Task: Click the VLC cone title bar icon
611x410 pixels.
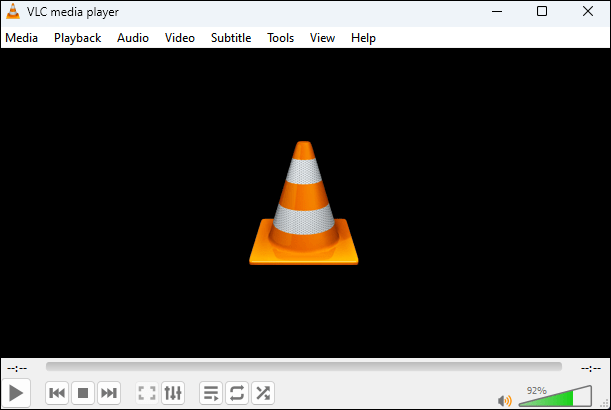Action: (13, 11)
